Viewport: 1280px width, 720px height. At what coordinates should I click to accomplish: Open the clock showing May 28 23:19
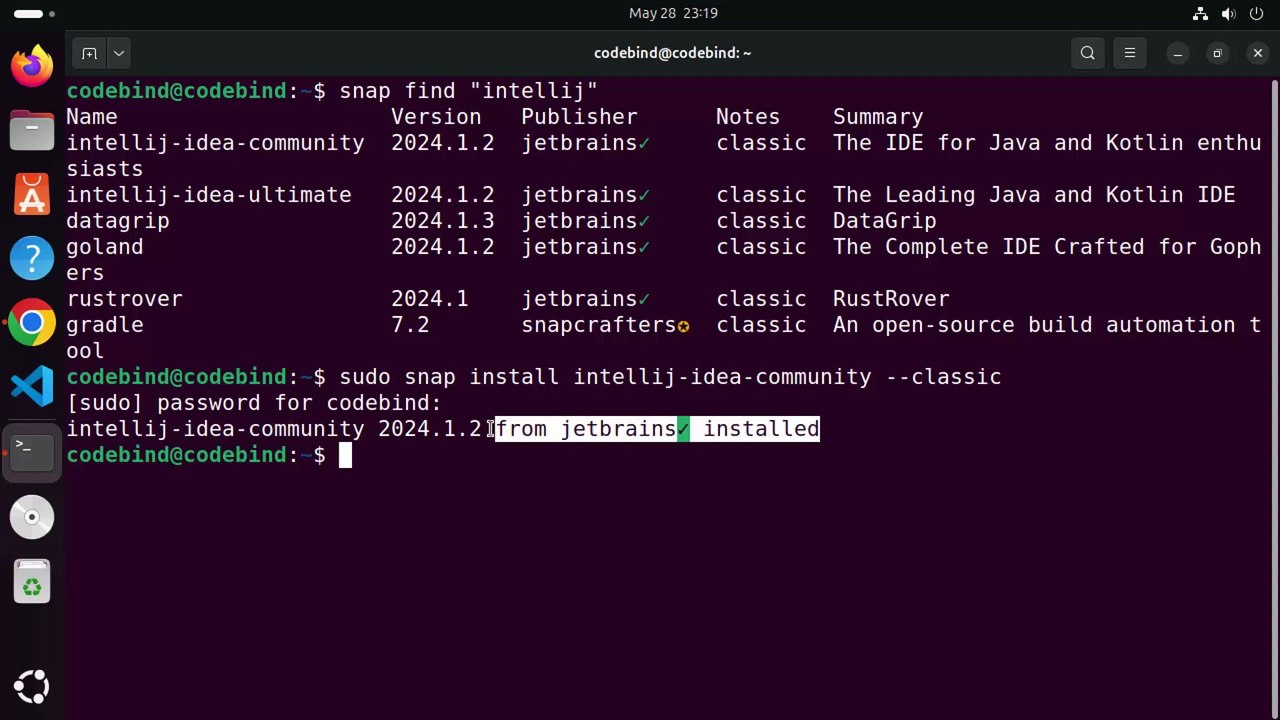coord(673,13)
